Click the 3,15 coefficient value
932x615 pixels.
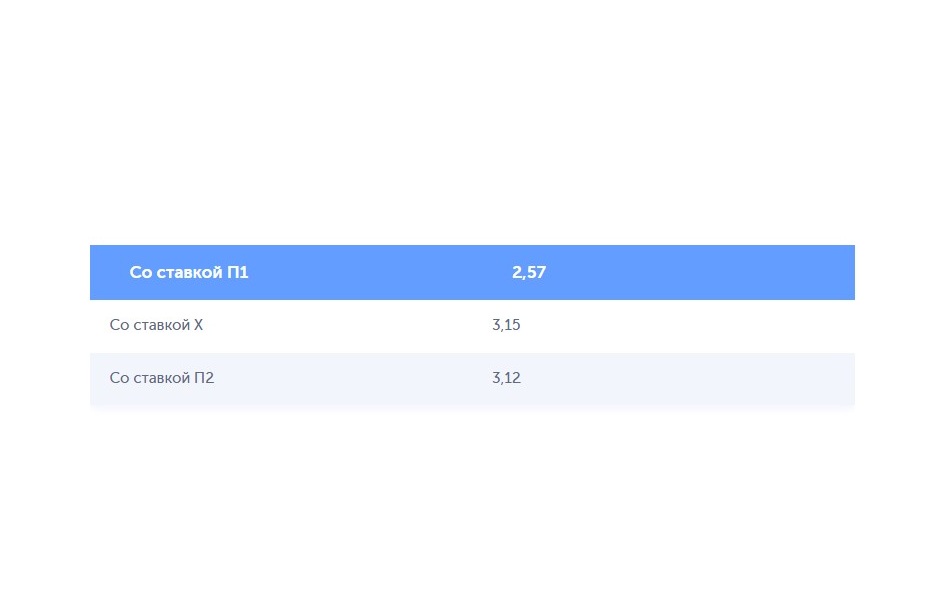[x=506, y=325]
